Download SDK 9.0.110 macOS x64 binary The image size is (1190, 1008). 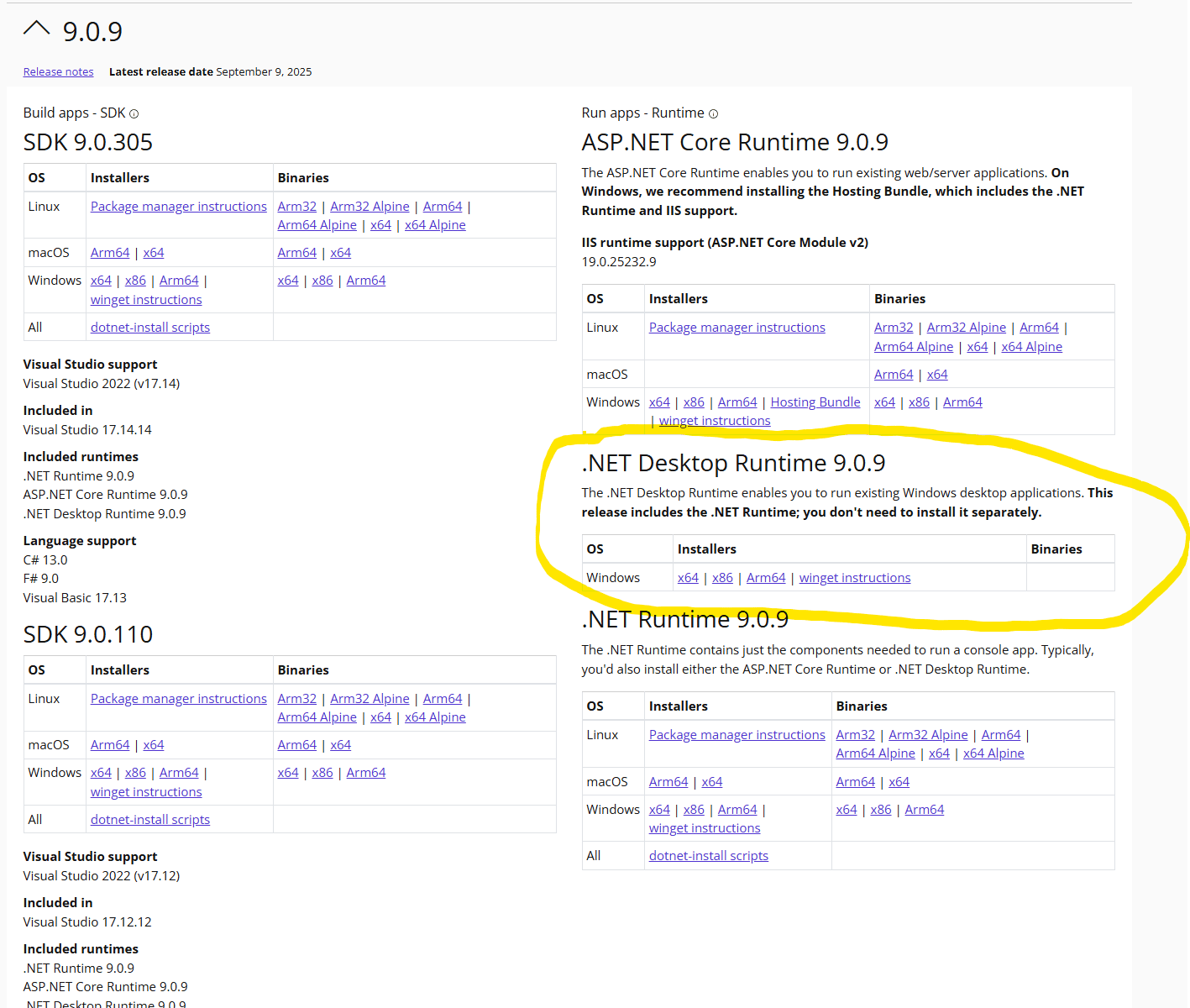(x=341, y=745)
